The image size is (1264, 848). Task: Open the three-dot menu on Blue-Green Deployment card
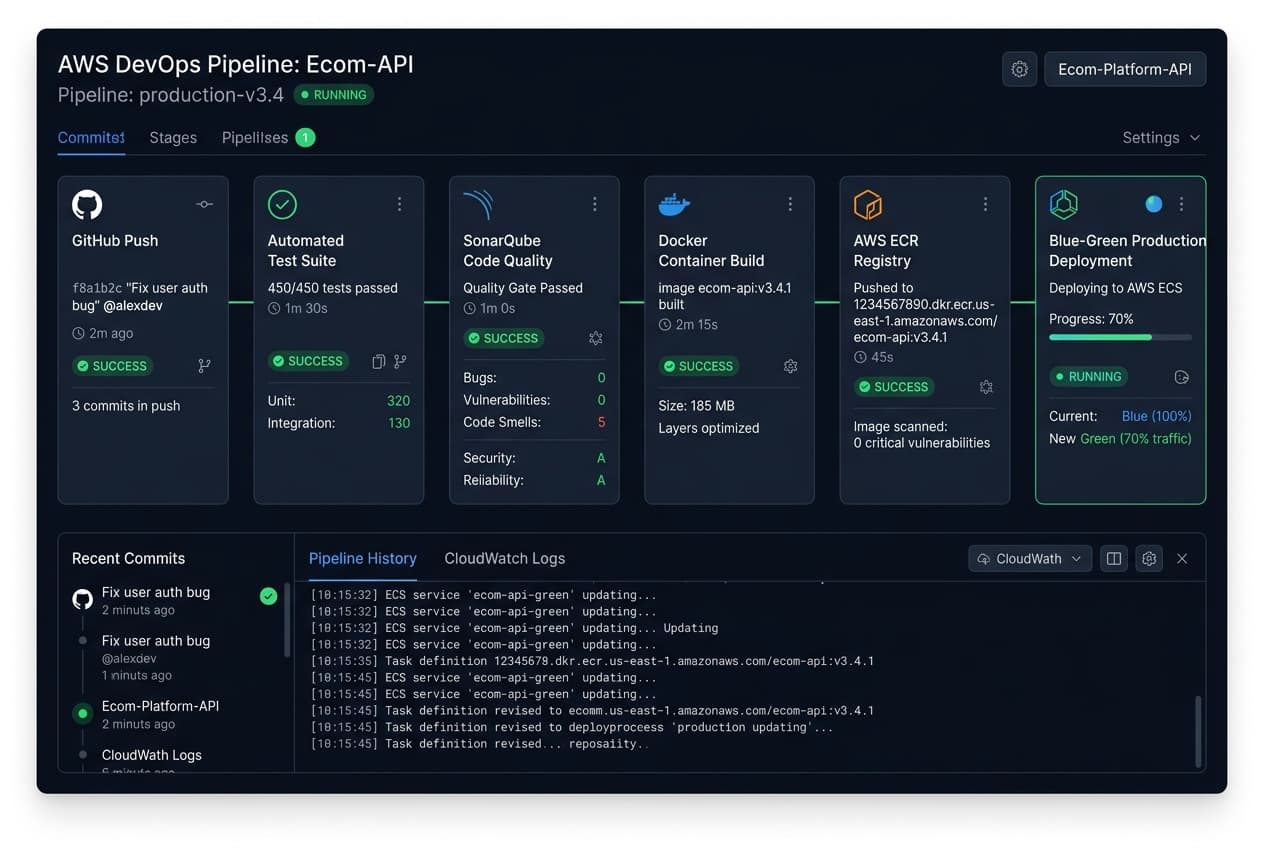tap(1181, 204)
